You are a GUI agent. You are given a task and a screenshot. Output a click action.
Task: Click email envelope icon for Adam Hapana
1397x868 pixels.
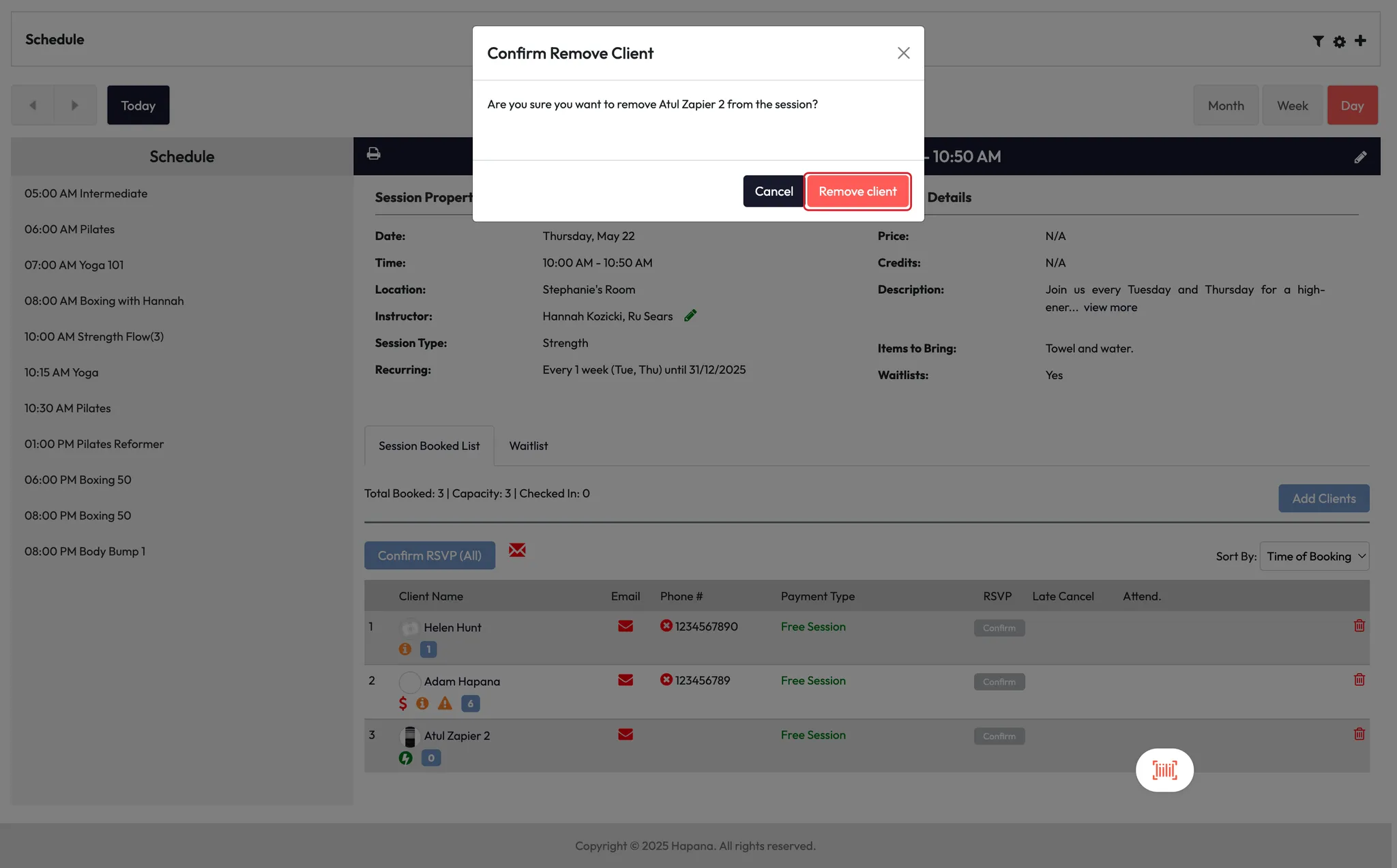[x=625, y=680]
